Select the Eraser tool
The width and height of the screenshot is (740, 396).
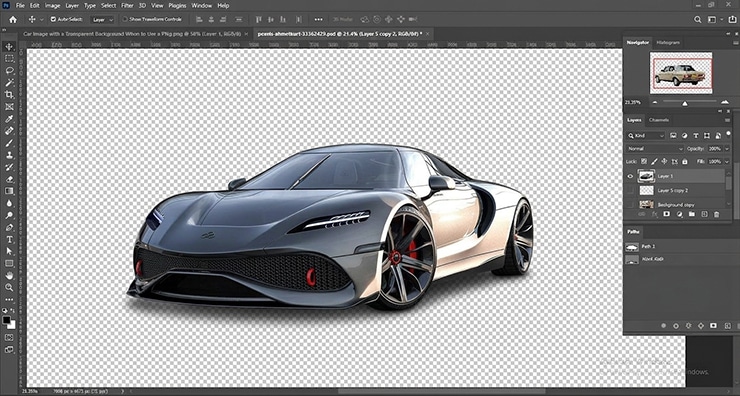(9, 179)
